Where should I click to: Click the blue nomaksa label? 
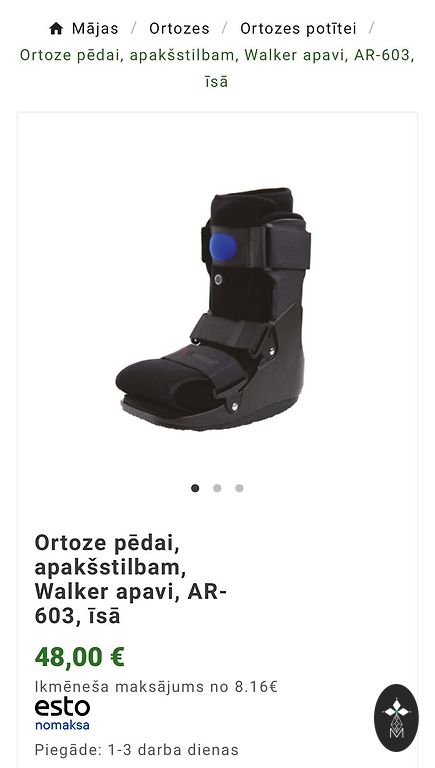62,725
